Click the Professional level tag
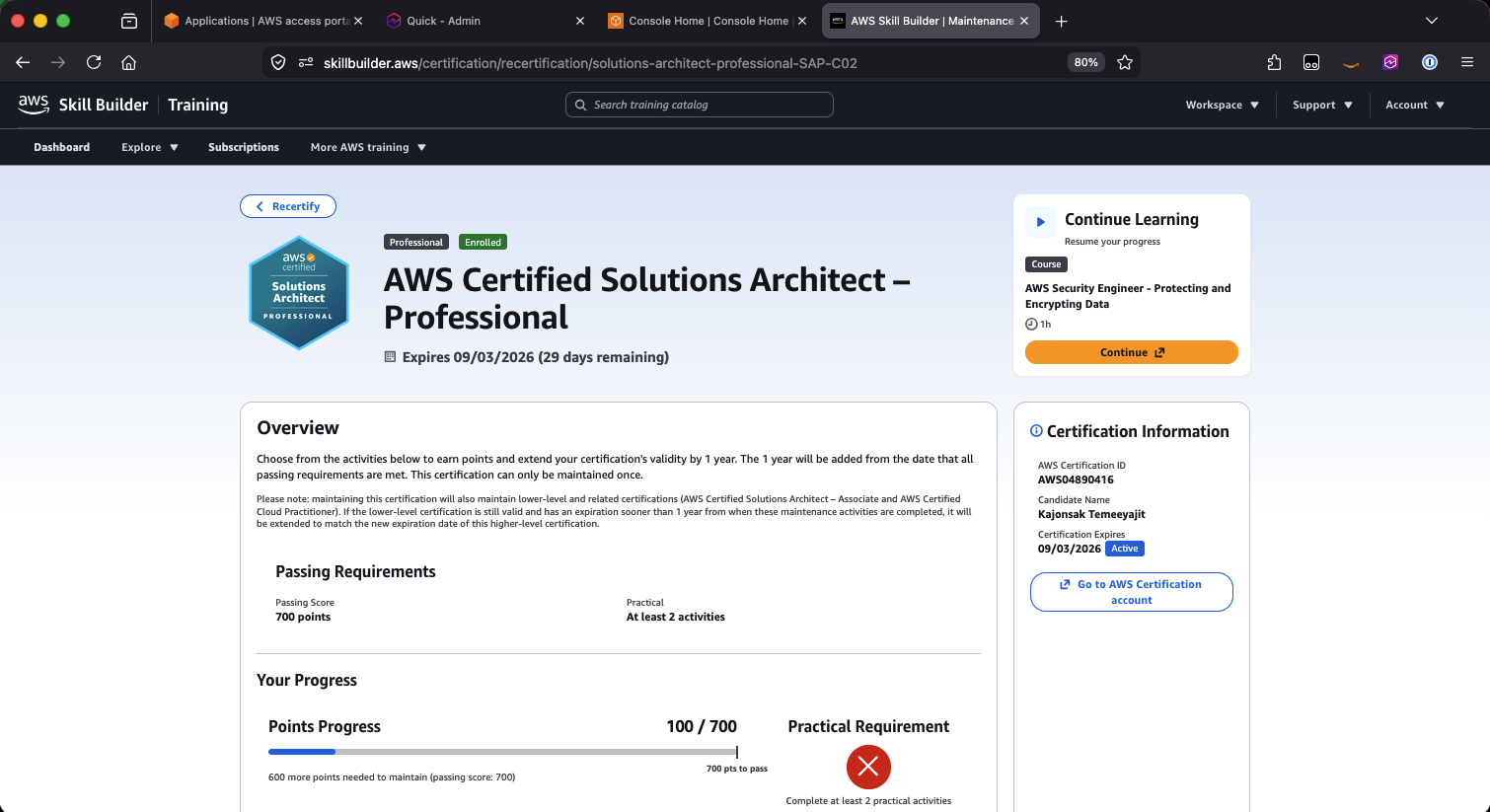 (x=416, y=242)
